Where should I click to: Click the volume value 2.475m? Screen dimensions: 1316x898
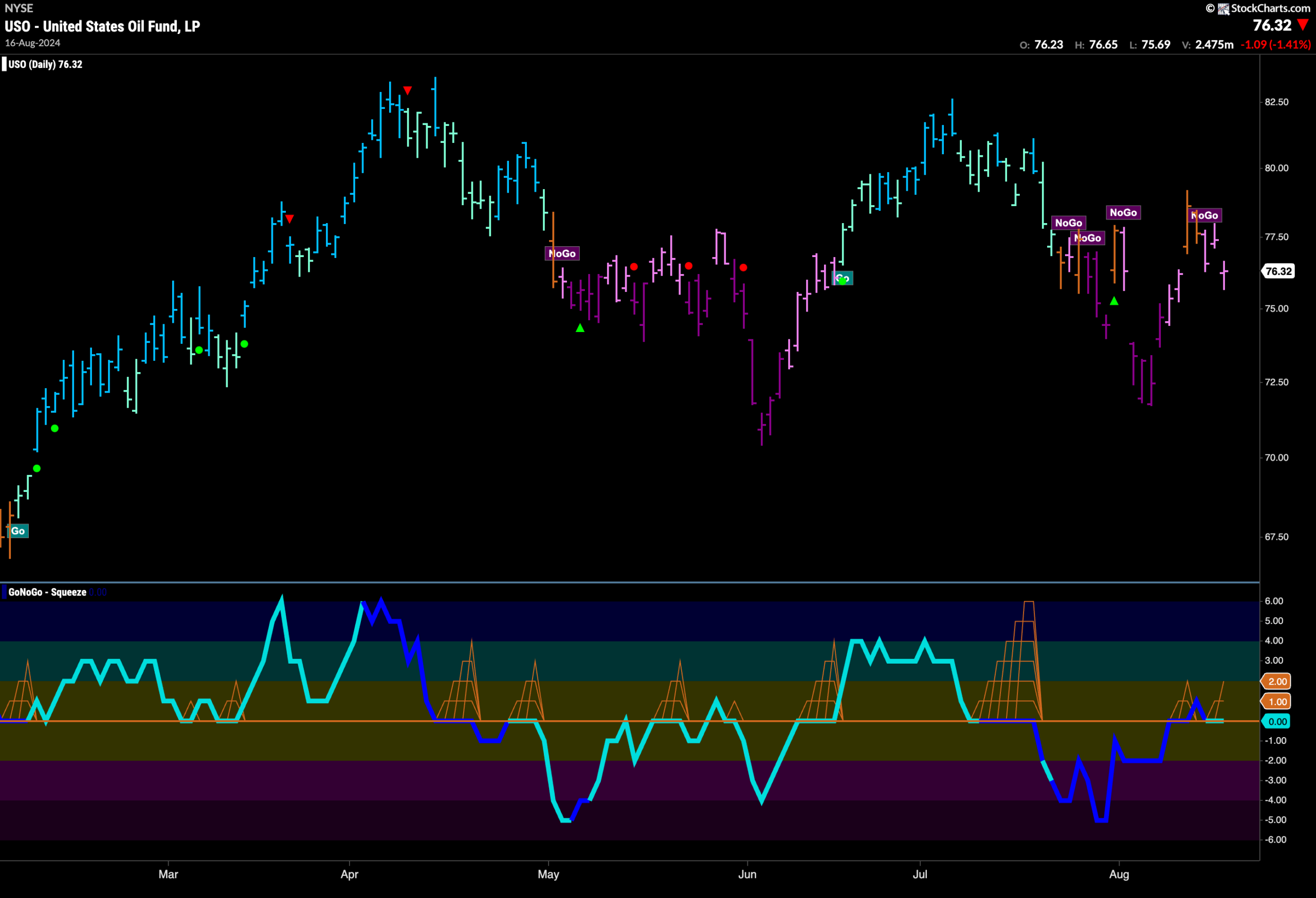click(1214, 44)
